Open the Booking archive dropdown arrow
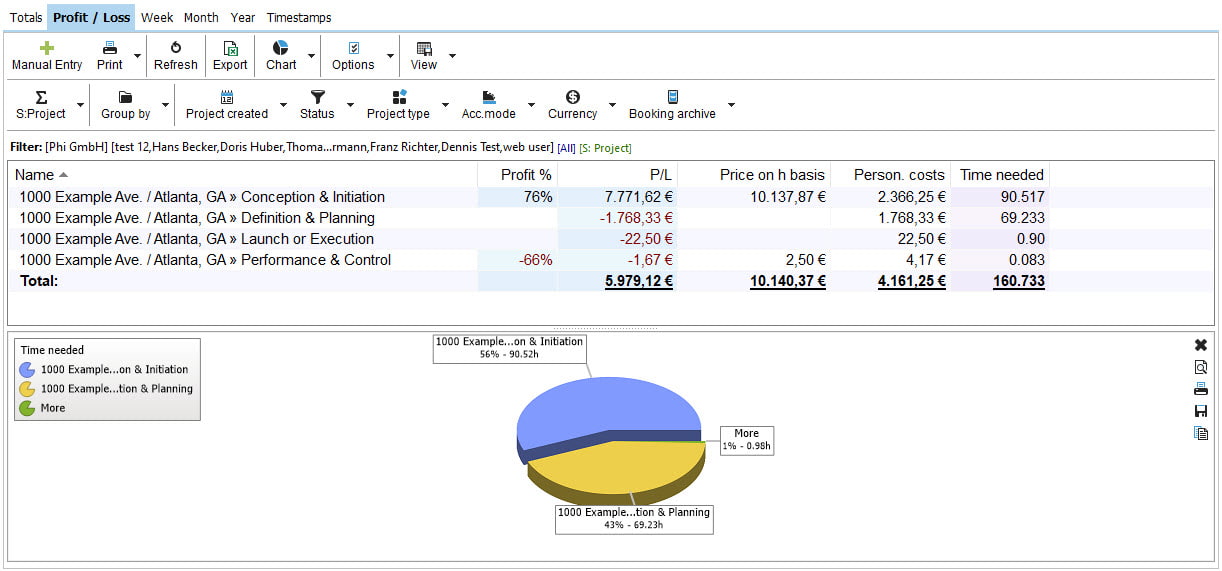Viewport: 1222px width, 571px height. point(731,105)
